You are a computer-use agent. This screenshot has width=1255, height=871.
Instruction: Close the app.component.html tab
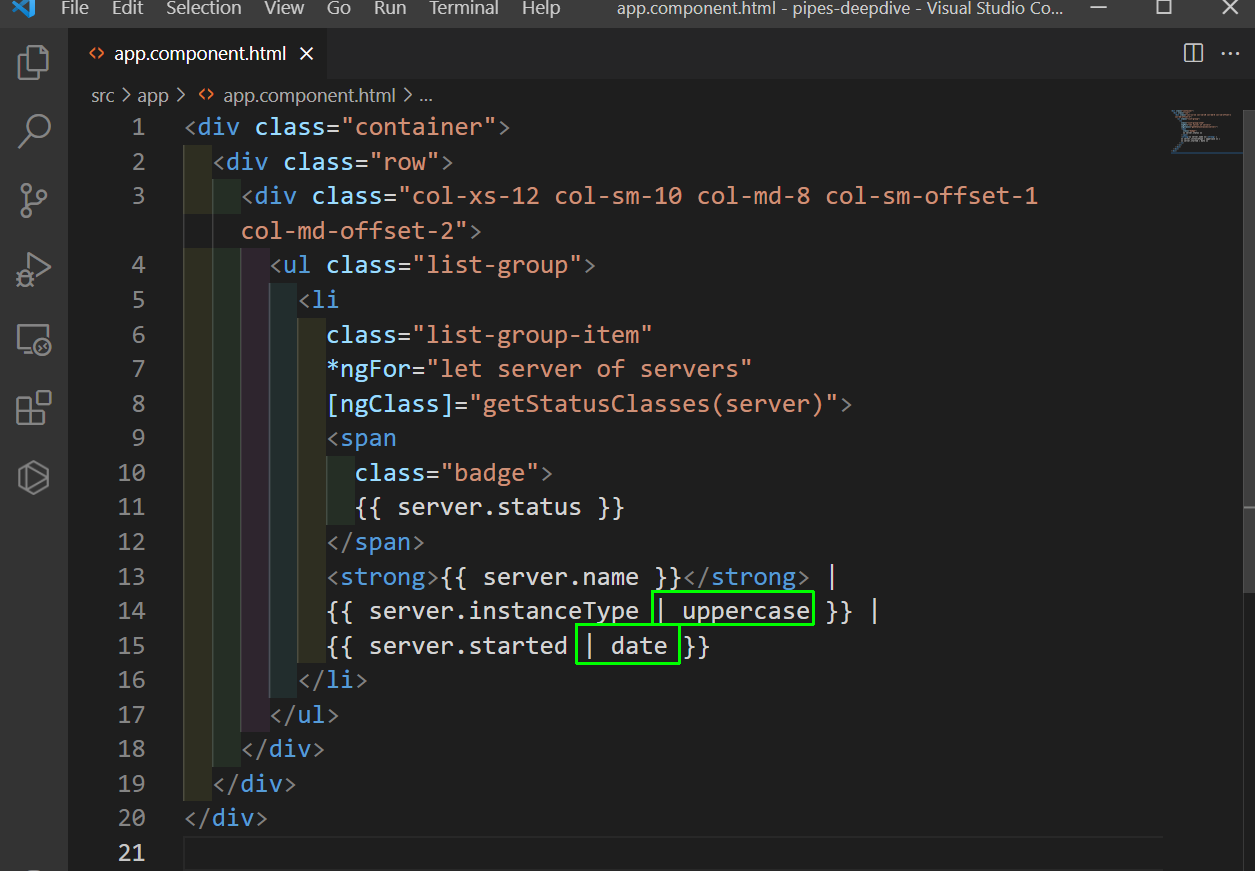(307, 54)
